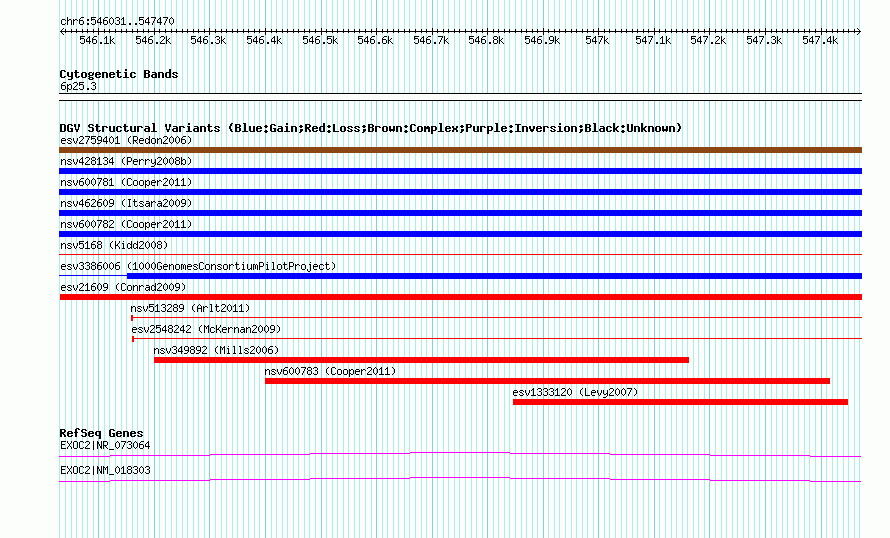Open the nsv600783 (Cooper2011) variant label
Screen dimensions: 890x538
tap(330, 372)
